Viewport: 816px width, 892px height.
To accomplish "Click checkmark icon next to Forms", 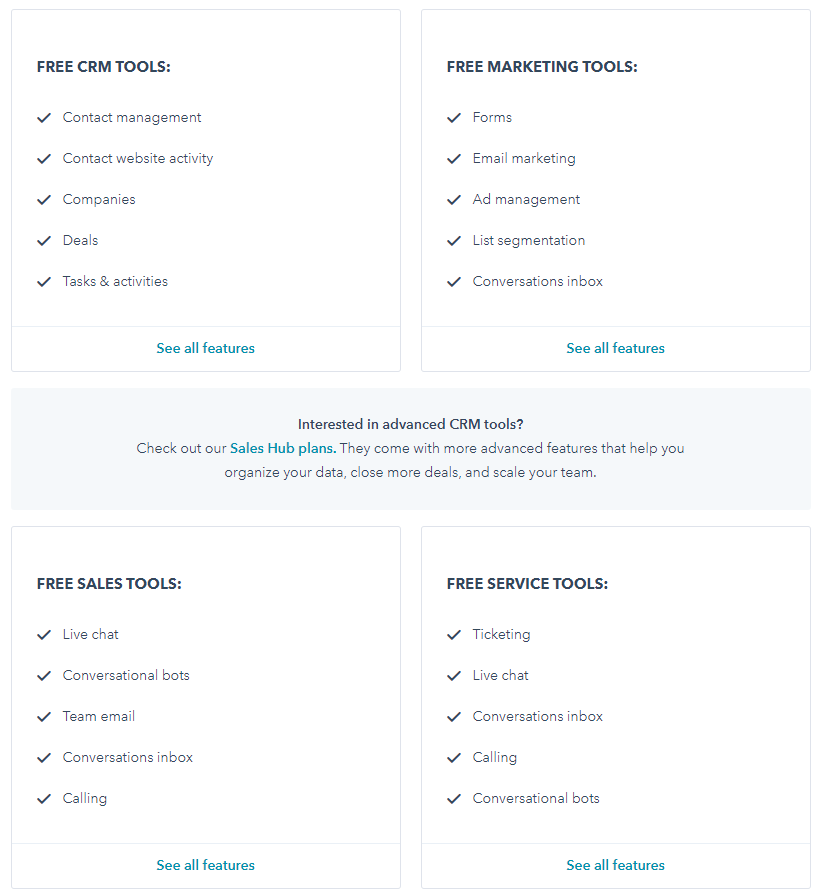I will click(x=454, y=118).
